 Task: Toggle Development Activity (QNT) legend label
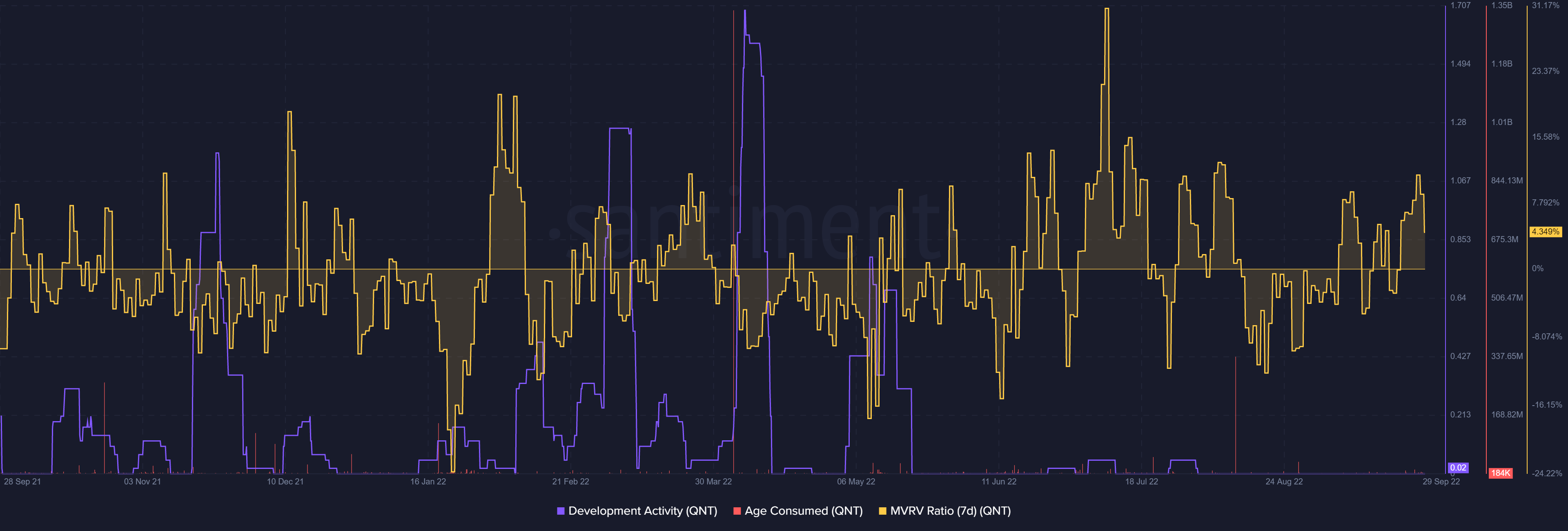click(x=642, y=511)
